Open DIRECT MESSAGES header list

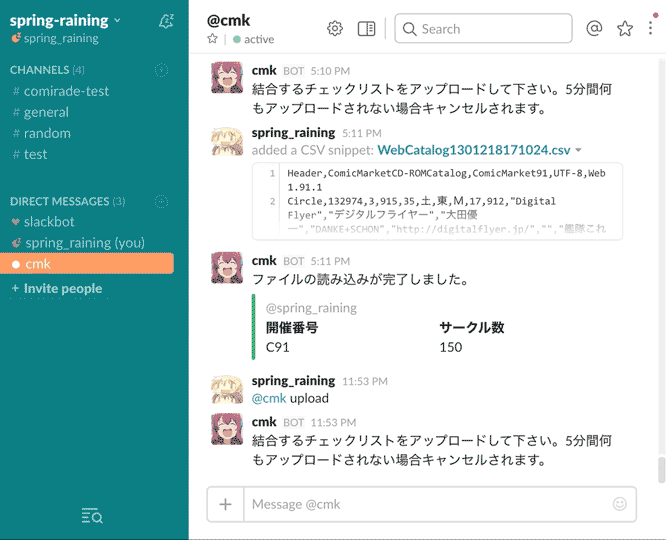click(67, 201)
